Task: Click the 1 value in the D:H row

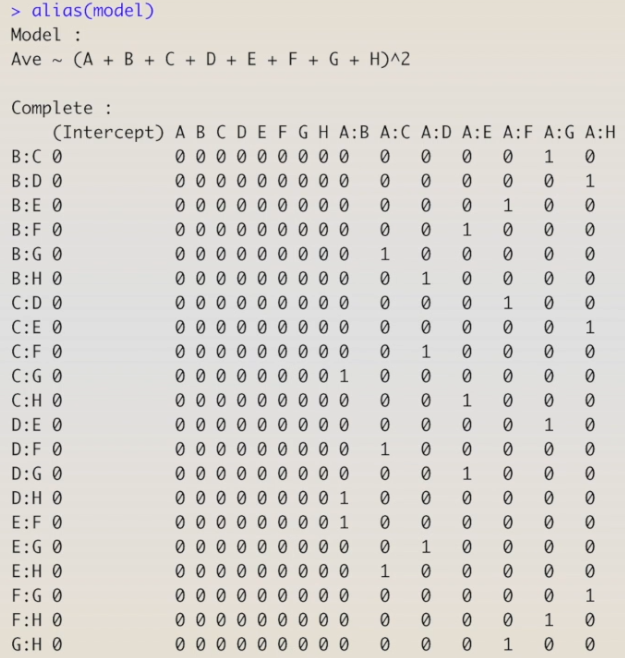Action: pyautogui.click(x=344, y=498)
